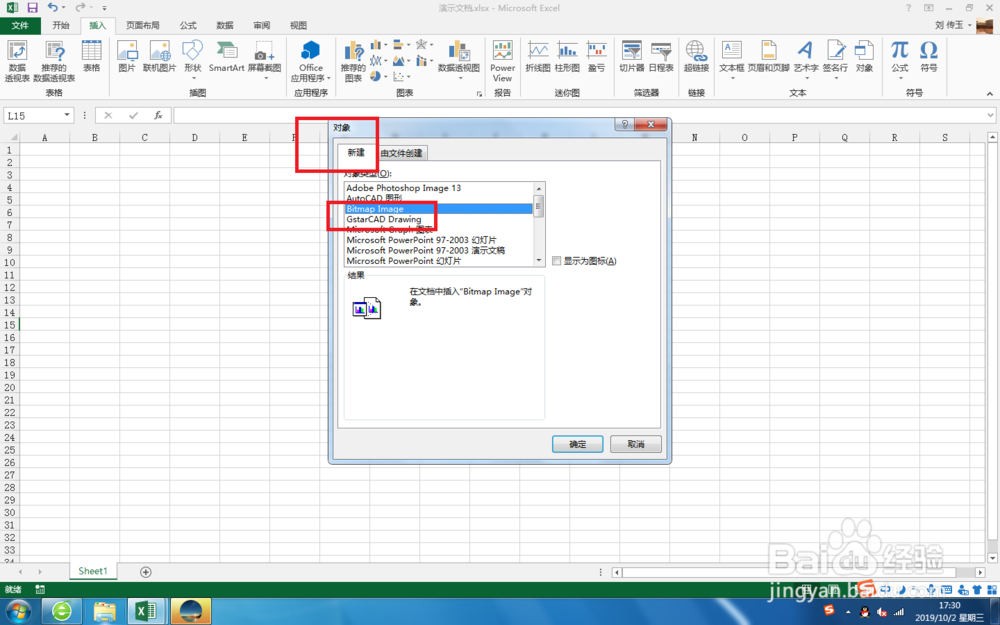This screenshot has width=1000, height=625.
Task: Insert a PivotTable (数据透视表)
Action: click(17, 61)
